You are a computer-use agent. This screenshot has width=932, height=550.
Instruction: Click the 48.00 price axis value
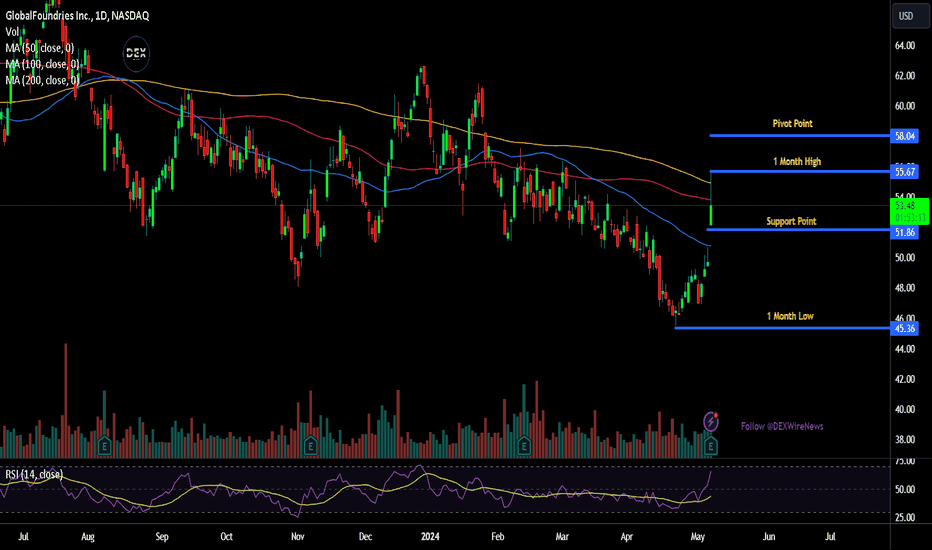pos(905,288)
